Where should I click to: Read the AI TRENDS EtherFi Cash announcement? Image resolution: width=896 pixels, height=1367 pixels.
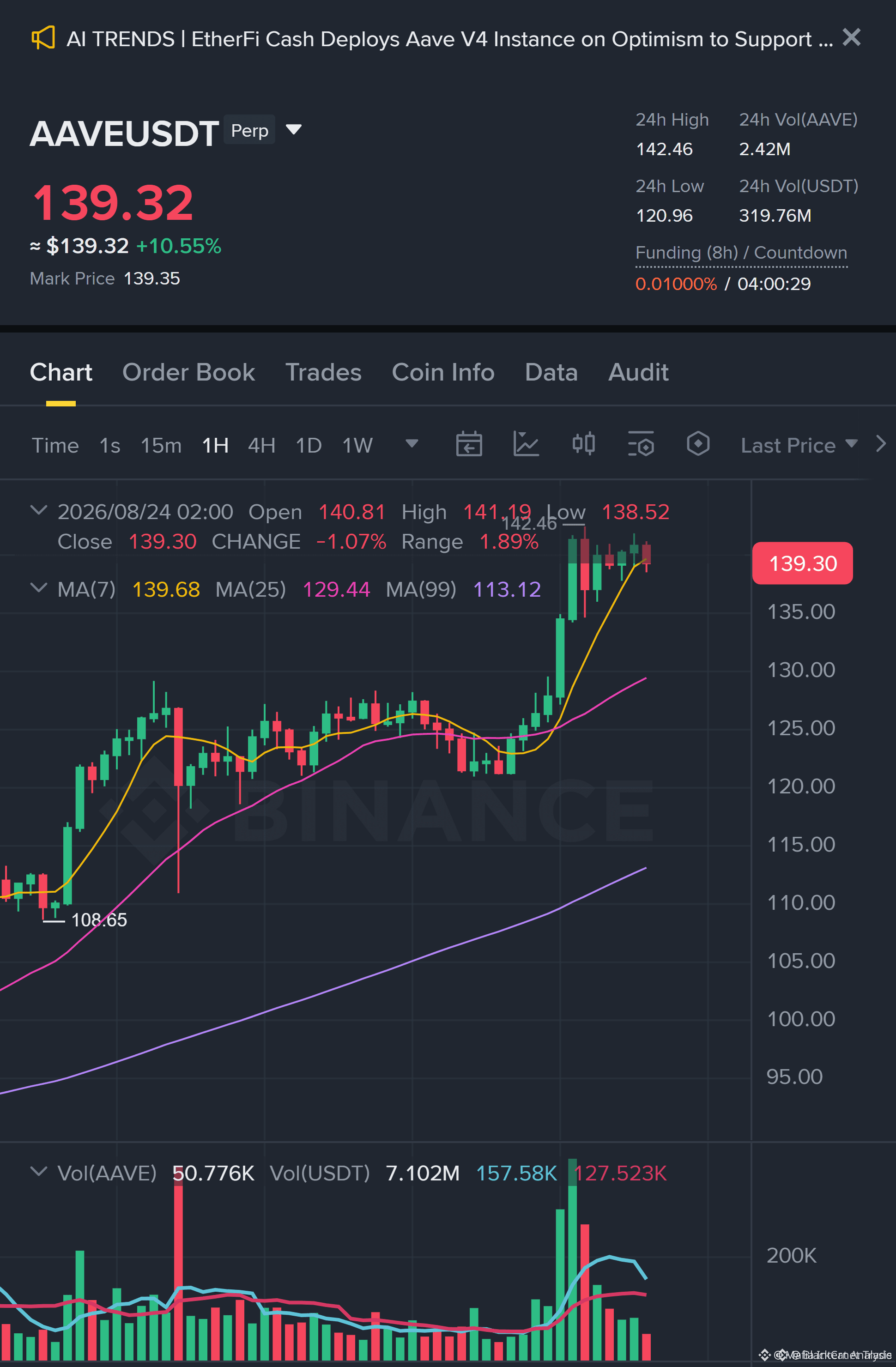click(450, 39)
